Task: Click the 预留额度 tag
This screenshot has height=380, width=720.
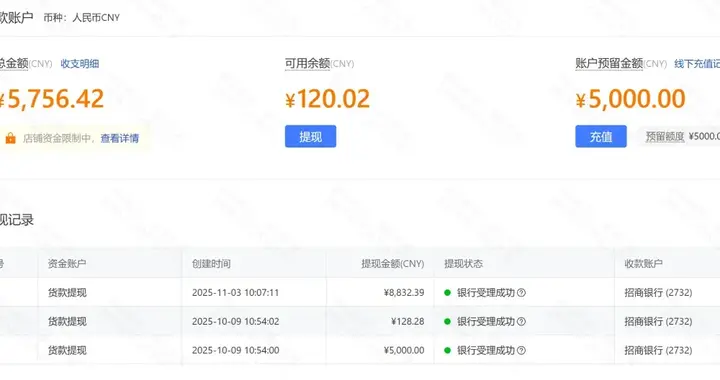Action: pyautogui.click(x=665, y=137)
